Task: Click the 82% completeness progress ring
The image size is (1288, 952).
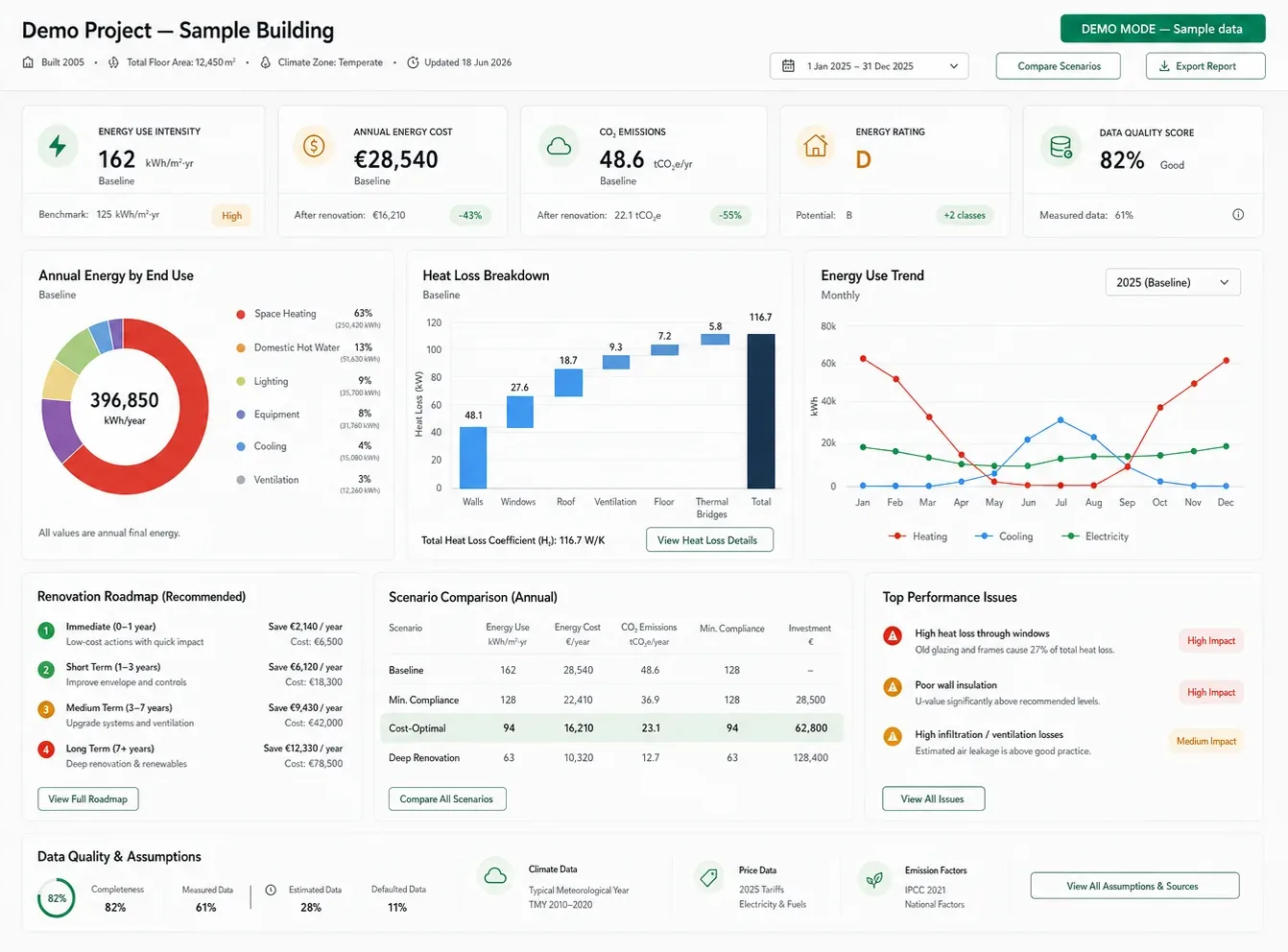Action: [57, 899]
